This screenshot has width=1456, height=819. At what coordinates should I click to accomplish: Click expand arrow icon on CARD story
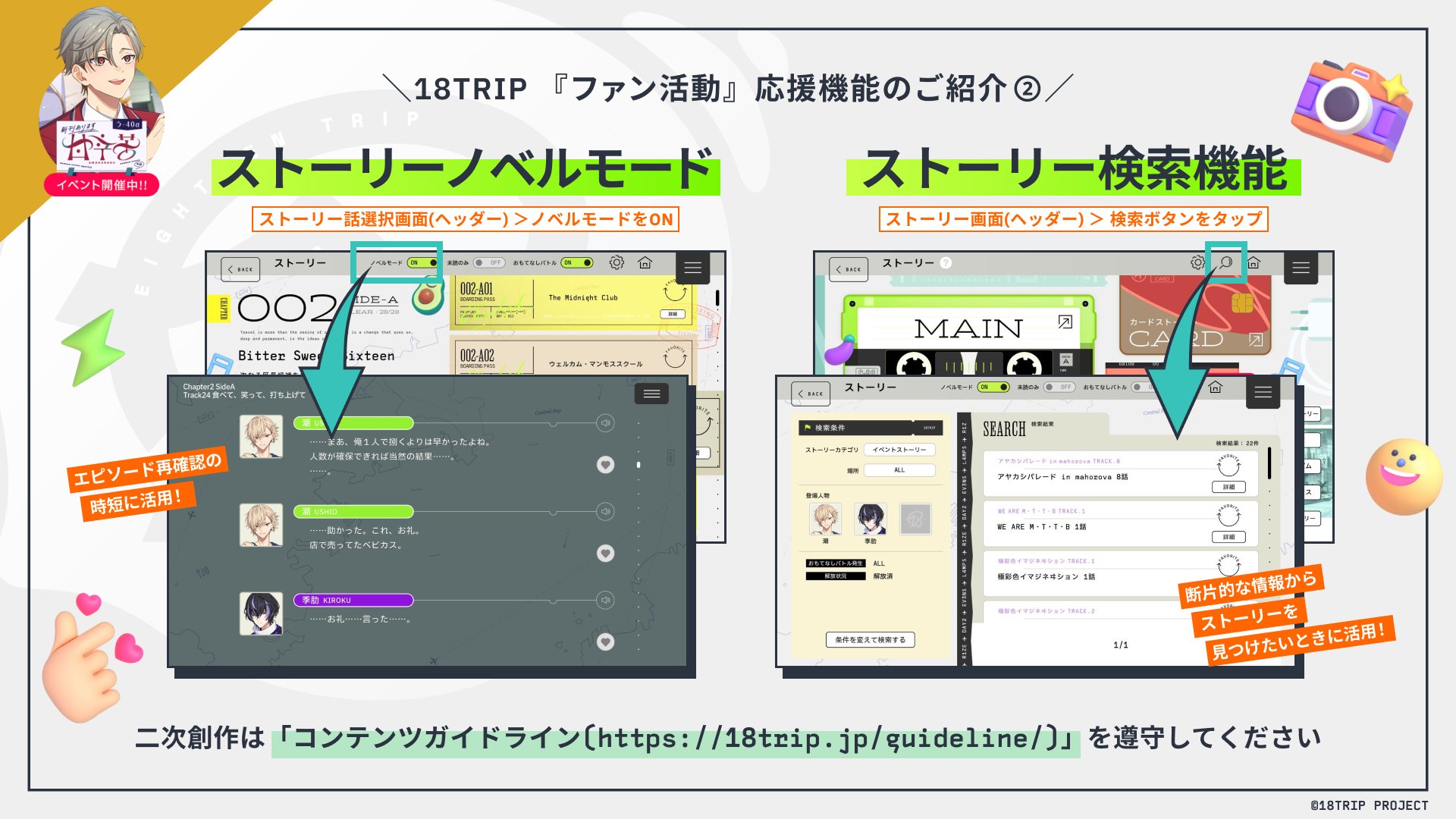1255,340
